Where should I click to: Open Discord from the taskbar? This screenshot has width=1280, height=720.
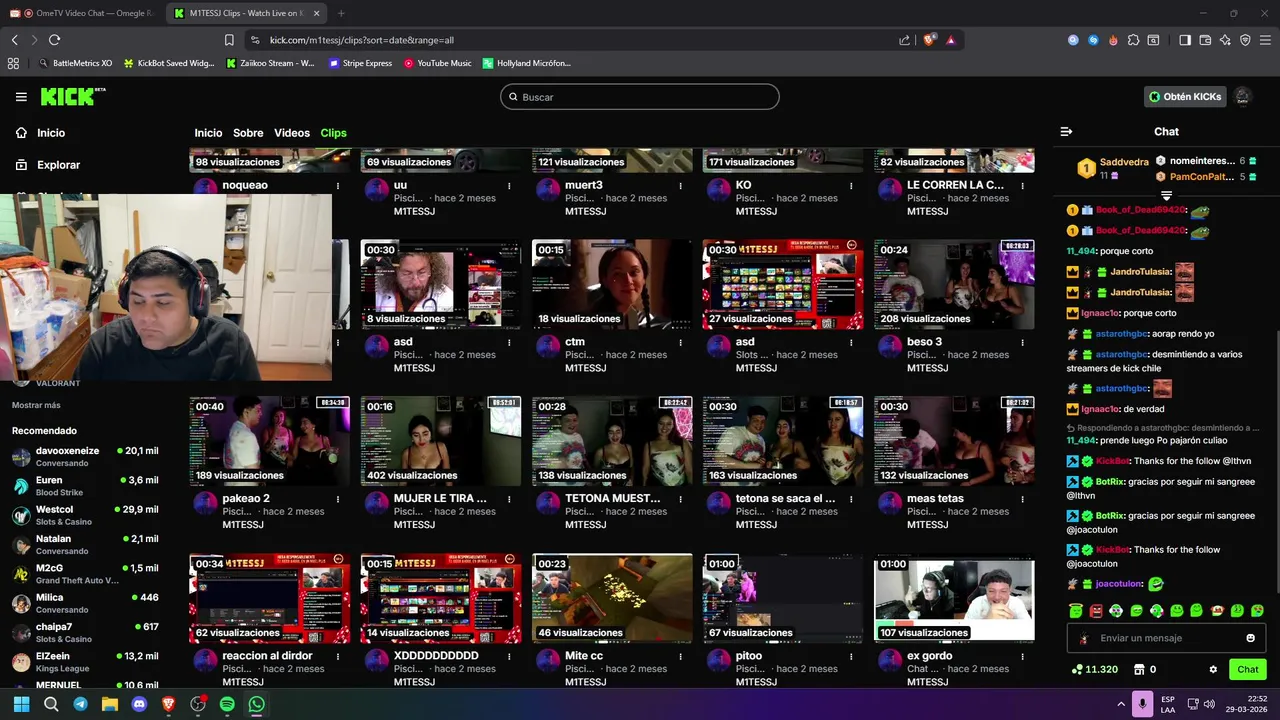pos(139,704)
